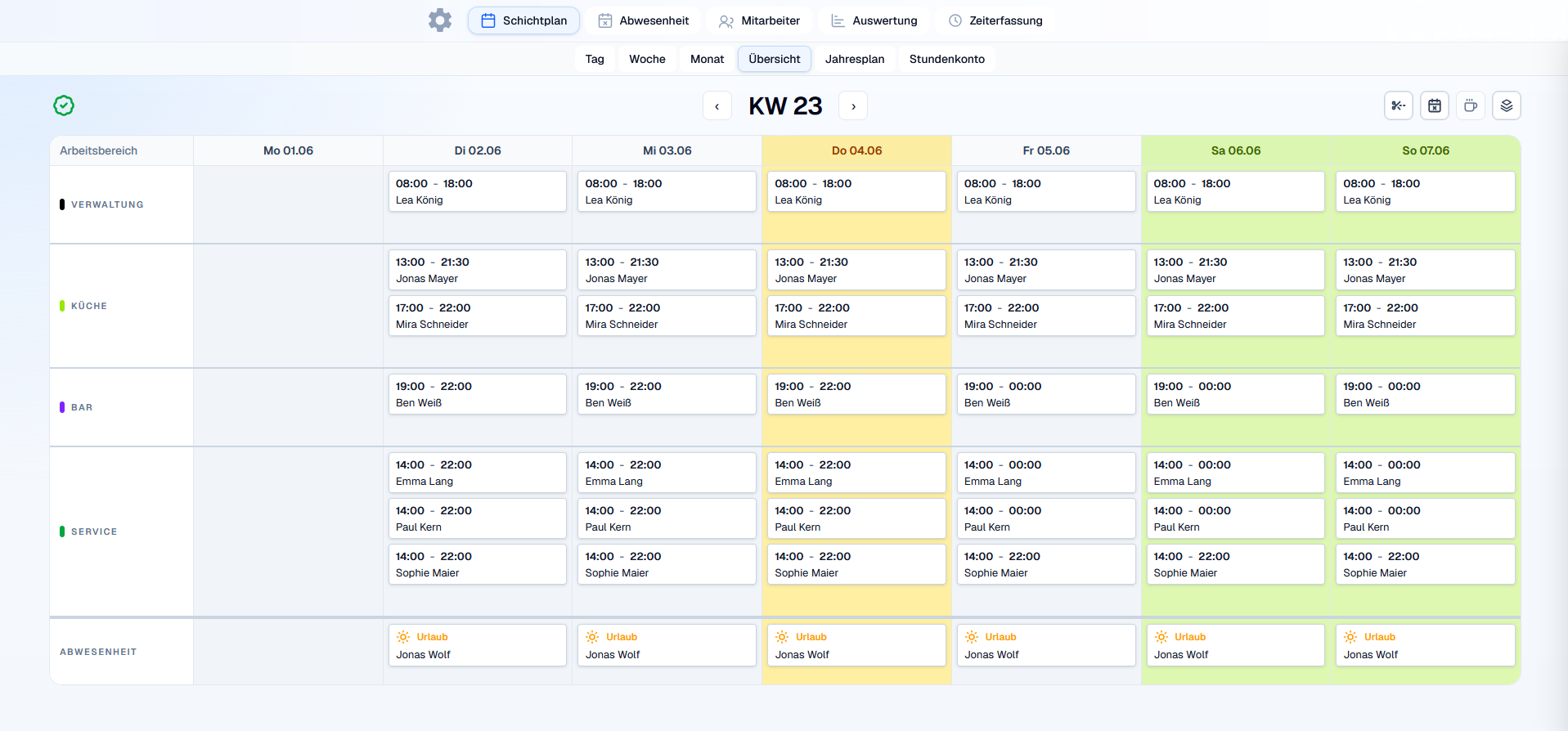1568x731 pixels.
Task: Click sun icon in Urlaub on Di 02.06
Action: coord(403,637)
